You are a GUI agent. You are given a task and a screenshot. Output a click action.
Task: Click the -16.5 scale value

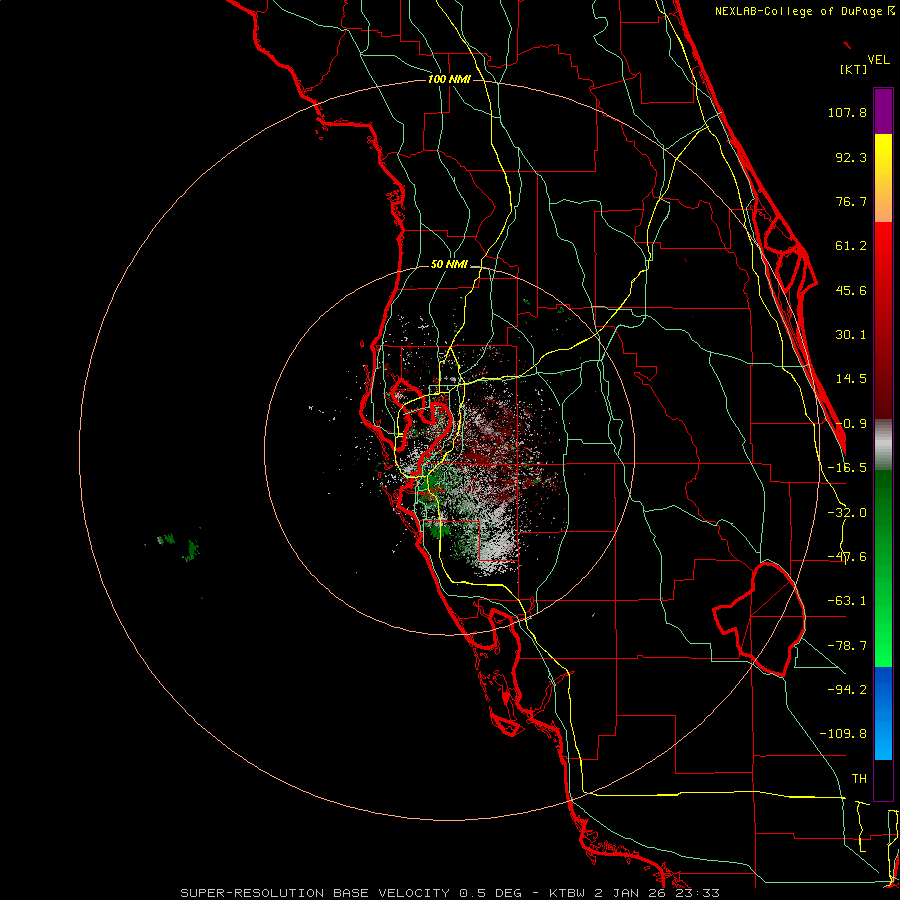[x=847, y=468]
